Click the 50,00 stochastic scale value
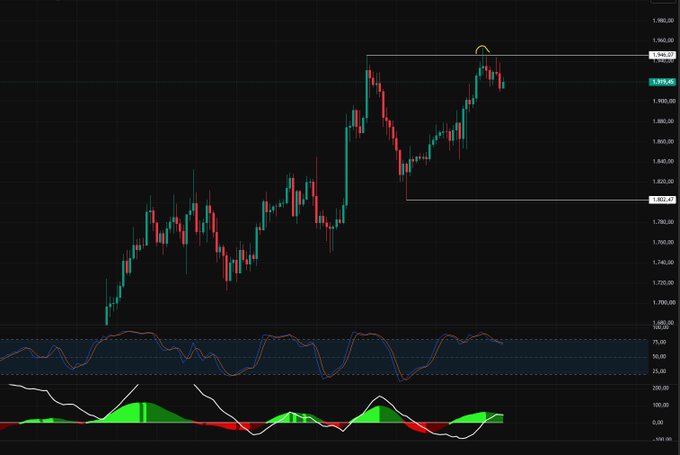The height and width of the screenshot is (455, 680). [x=660, y=357]
